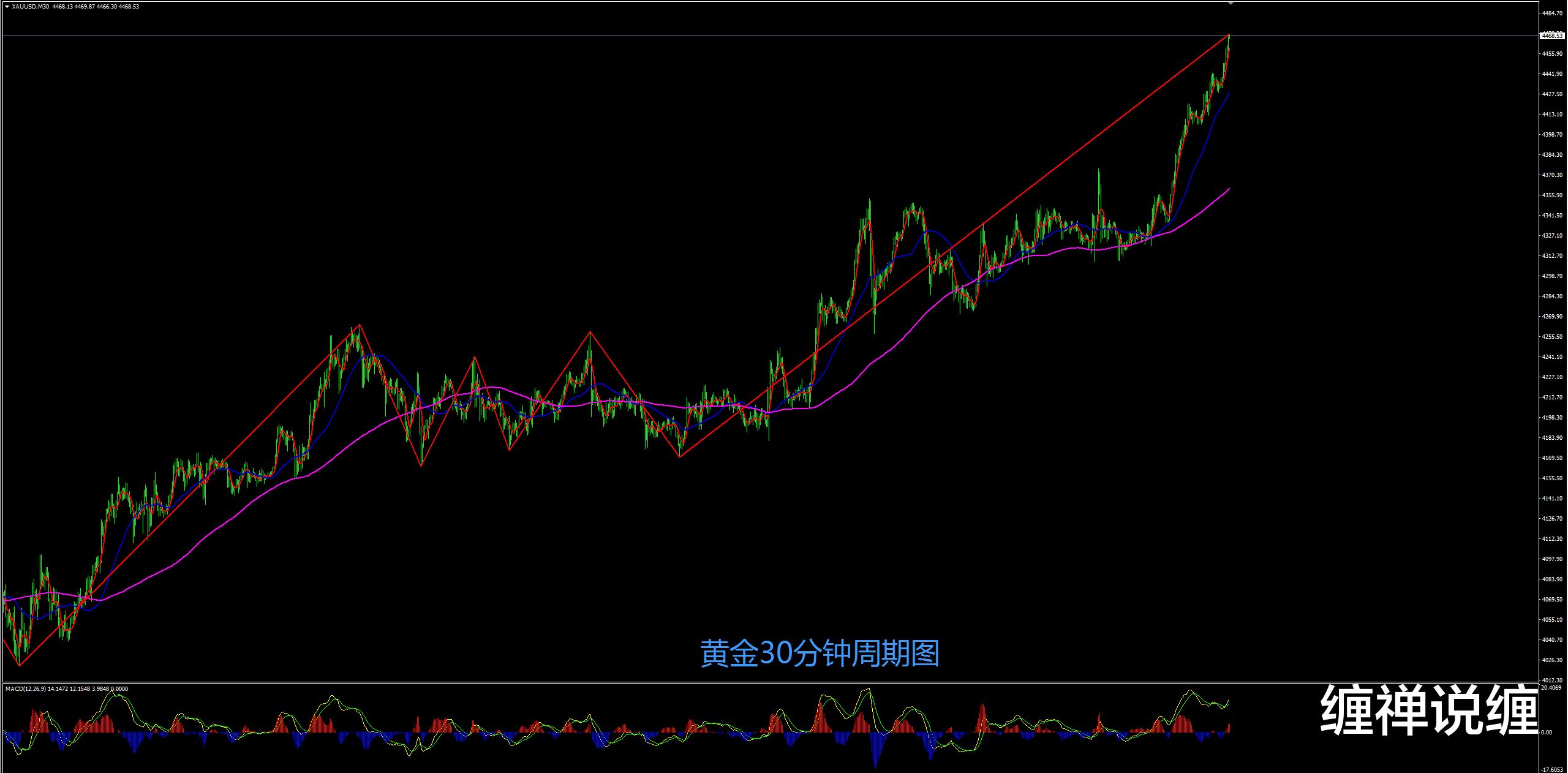Click the 0.00 level on MACD scale
The image size is (1568, 773).
pos(1547,732)
